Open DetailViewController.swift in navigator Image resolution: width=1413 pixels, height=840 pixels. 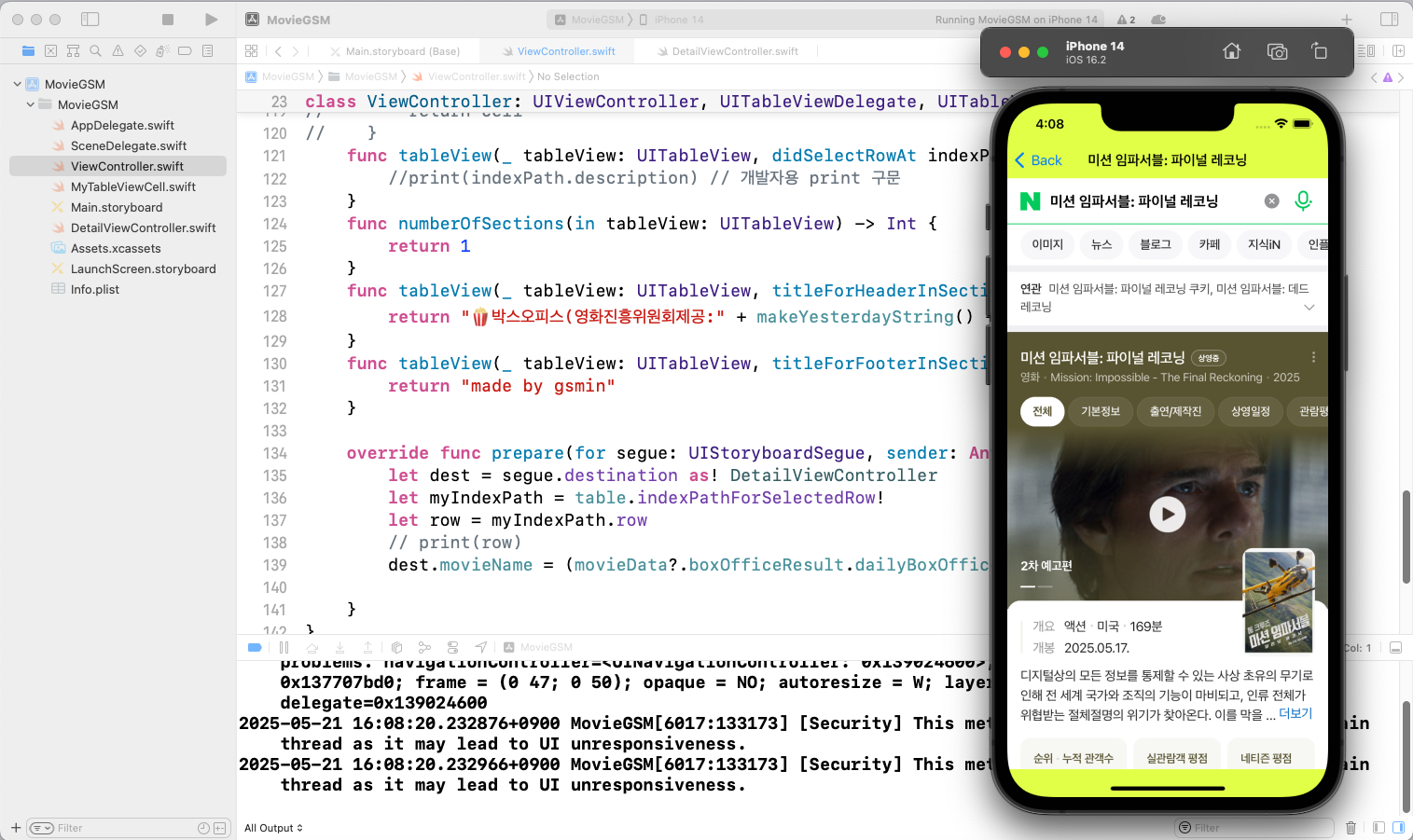click(143, 227)
